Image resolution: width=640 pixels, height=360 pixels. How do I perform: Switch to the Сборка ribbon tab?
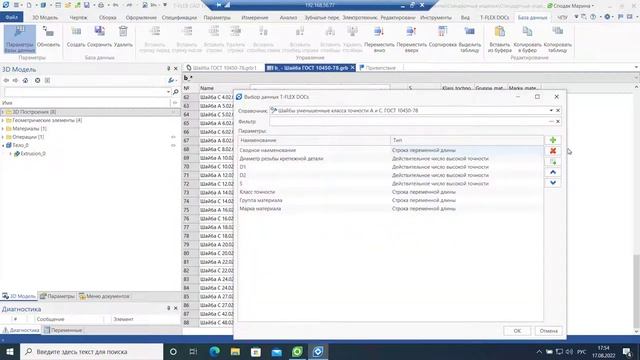[x=107, y=18]
